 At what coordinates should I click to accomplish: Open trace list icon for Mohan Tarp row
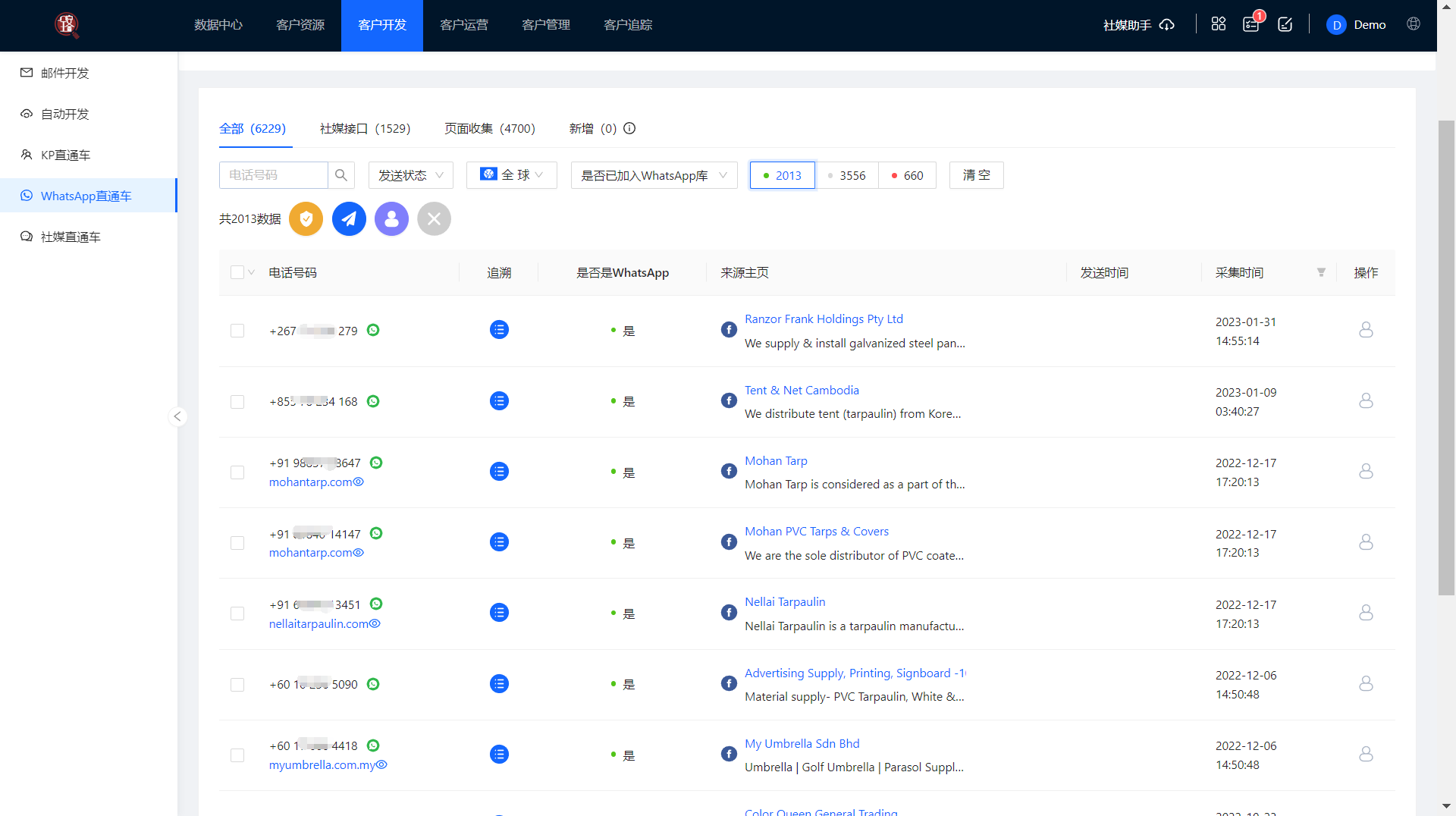pyautogui.click(x=499, y=472)
